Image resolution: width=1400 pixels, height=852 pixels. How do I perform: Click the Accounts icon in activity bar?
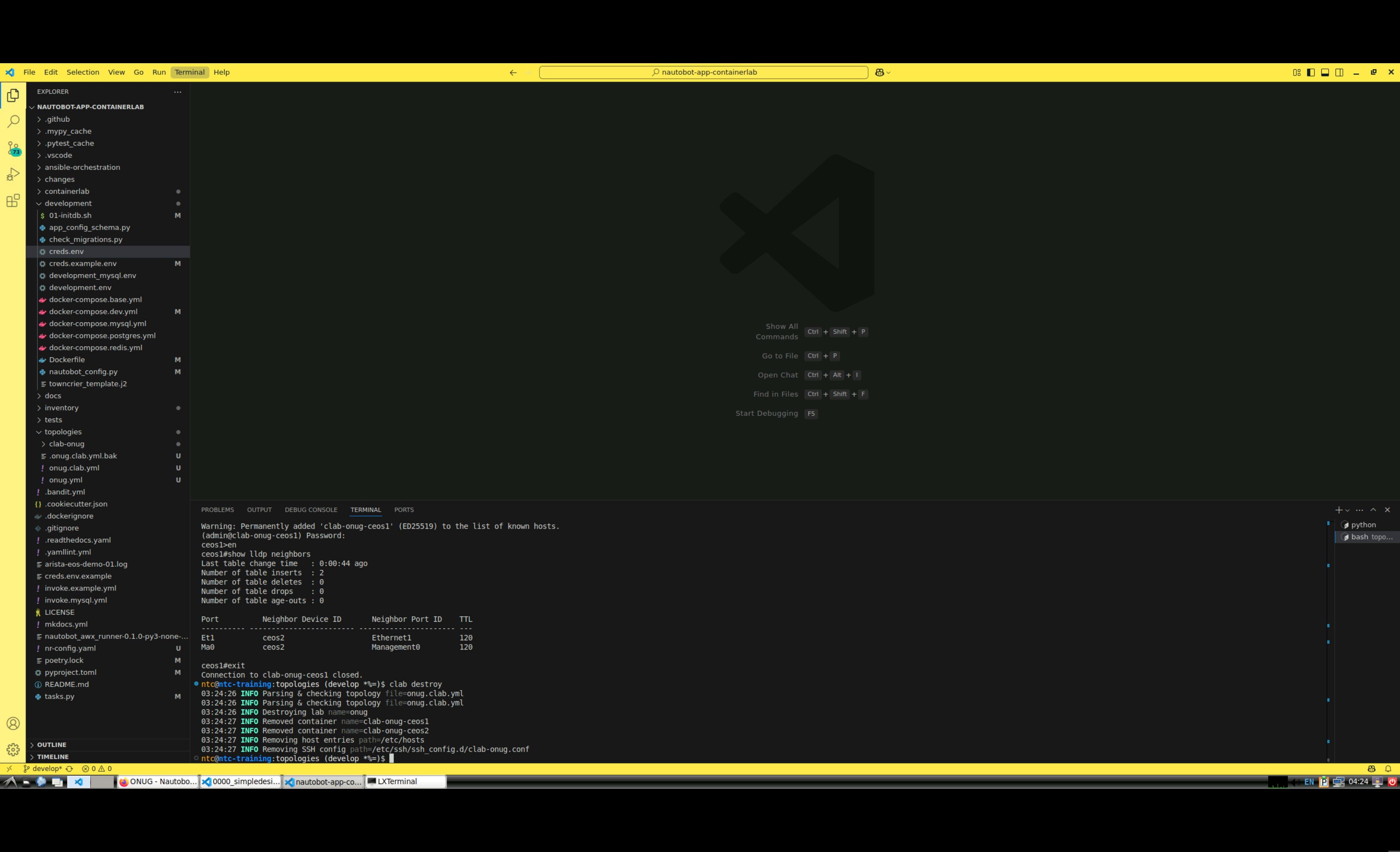click(x=13, y=723)
